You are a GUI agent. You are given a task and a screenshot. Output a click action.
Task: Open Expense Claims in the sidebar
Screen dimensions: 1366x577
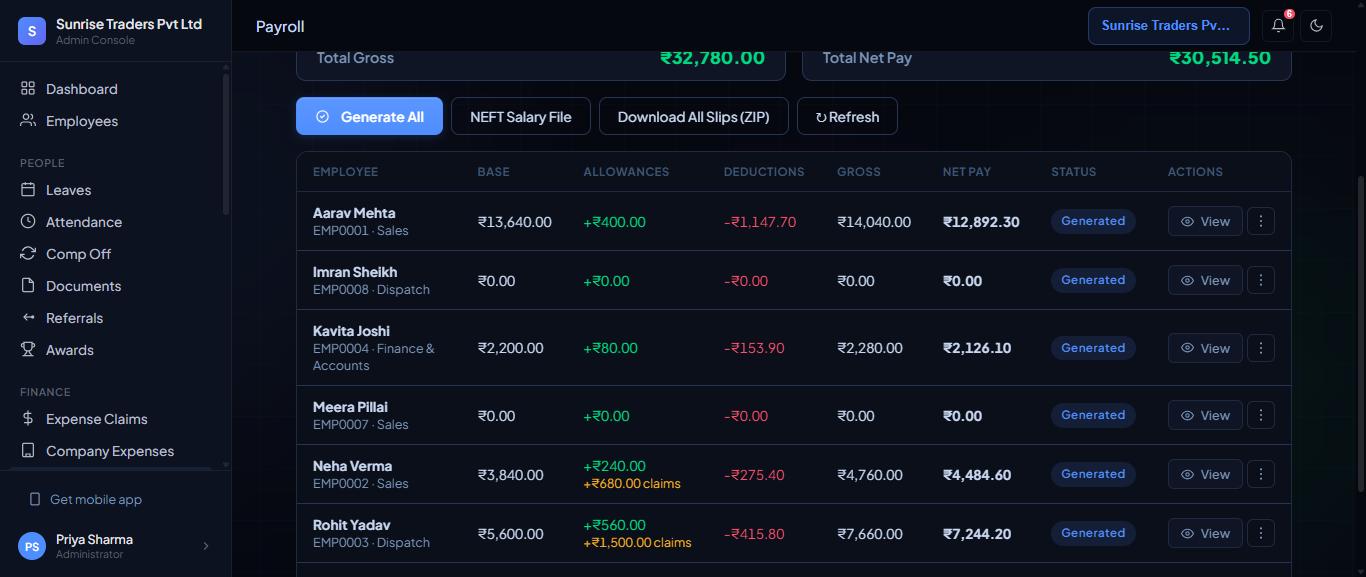[115, 419]
